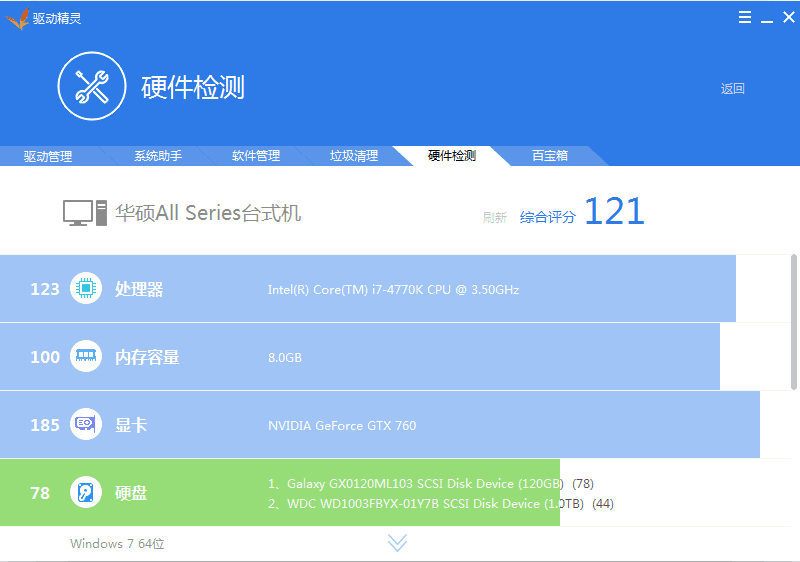Open the 百宝箱 tab

(x=550, y=156)
